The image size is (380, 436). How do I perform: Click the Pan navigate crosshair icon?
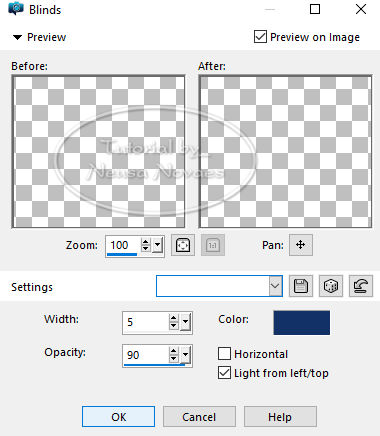click(301, 245)
